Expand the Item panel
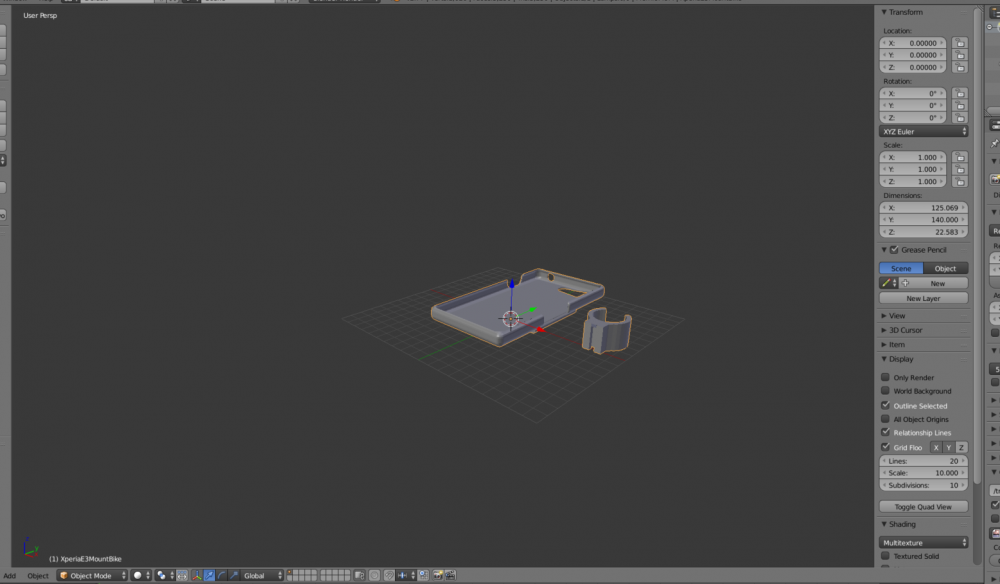 point(885,344)
